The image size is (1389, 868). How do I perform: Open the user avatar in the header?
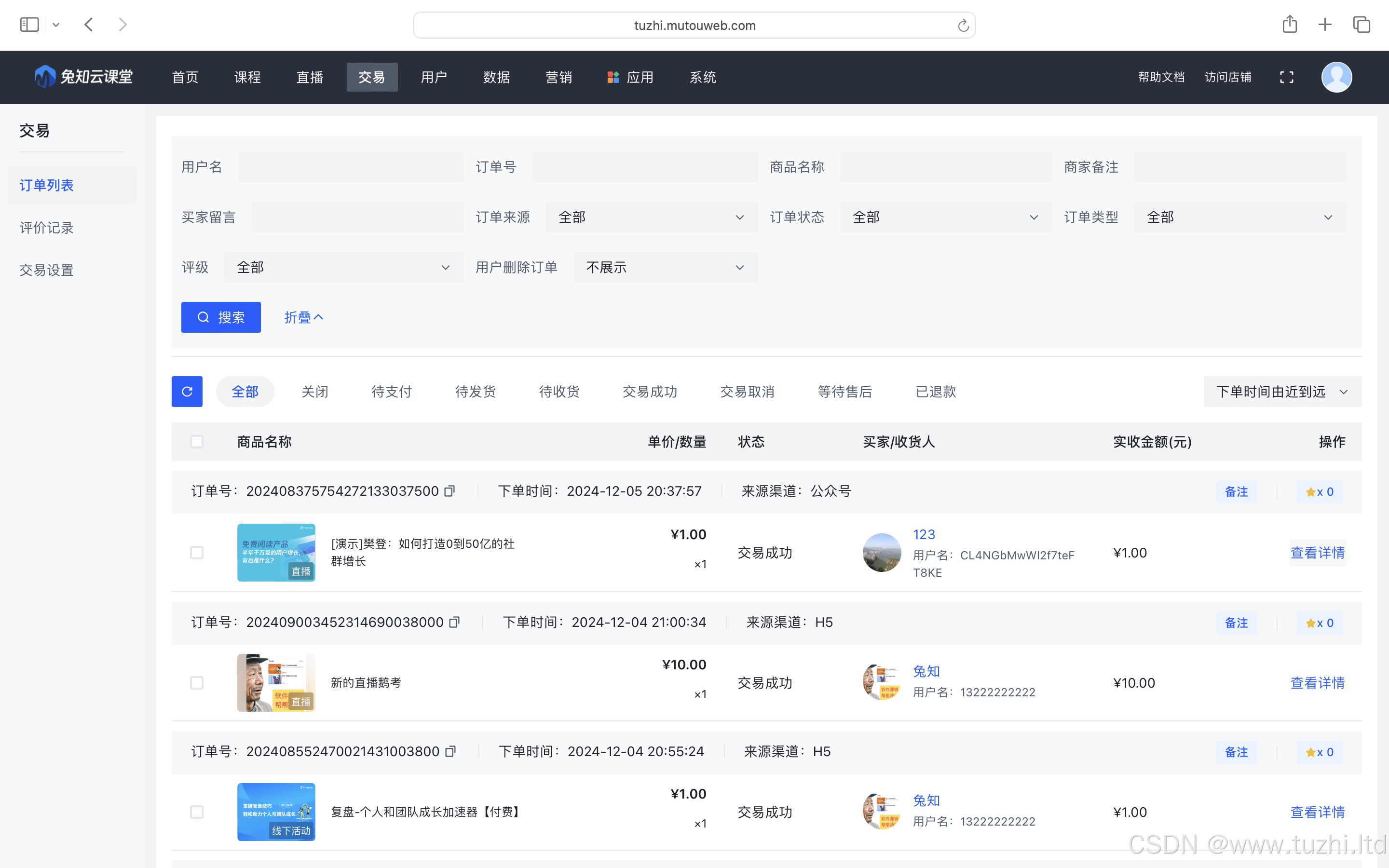click(x=1336, y=77)
